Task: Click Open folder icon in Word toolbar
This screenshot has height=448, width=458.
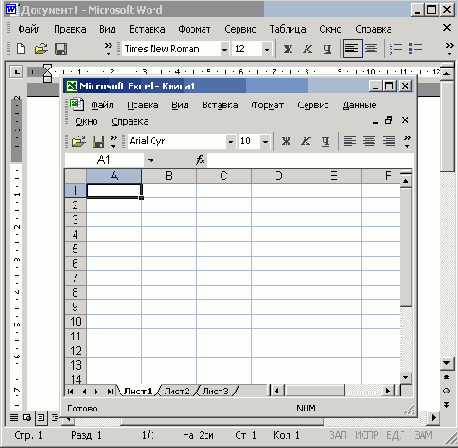Action: (41, 49)
